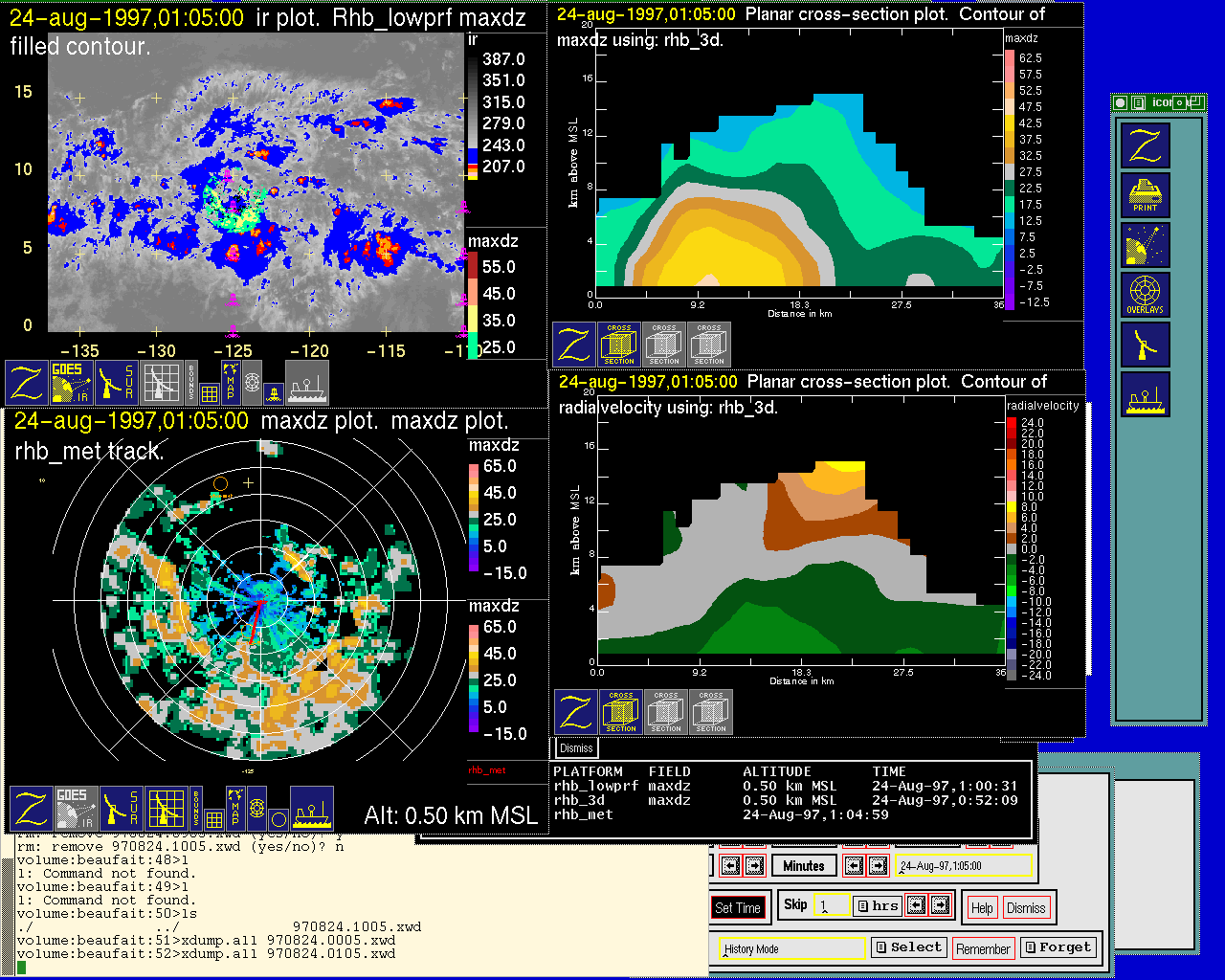Toggle the grayed ship track icon in the ir plot toolbar
The width and height of the screenshot is (1225, 980).
(x=307, y=383)
